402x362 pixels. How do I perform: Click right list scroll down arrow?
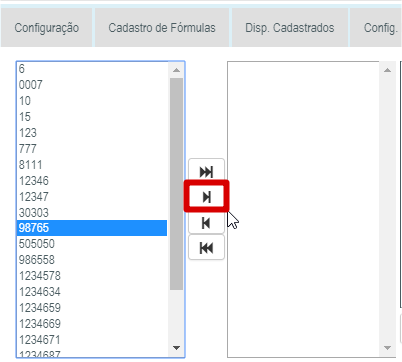click(387, 348)
